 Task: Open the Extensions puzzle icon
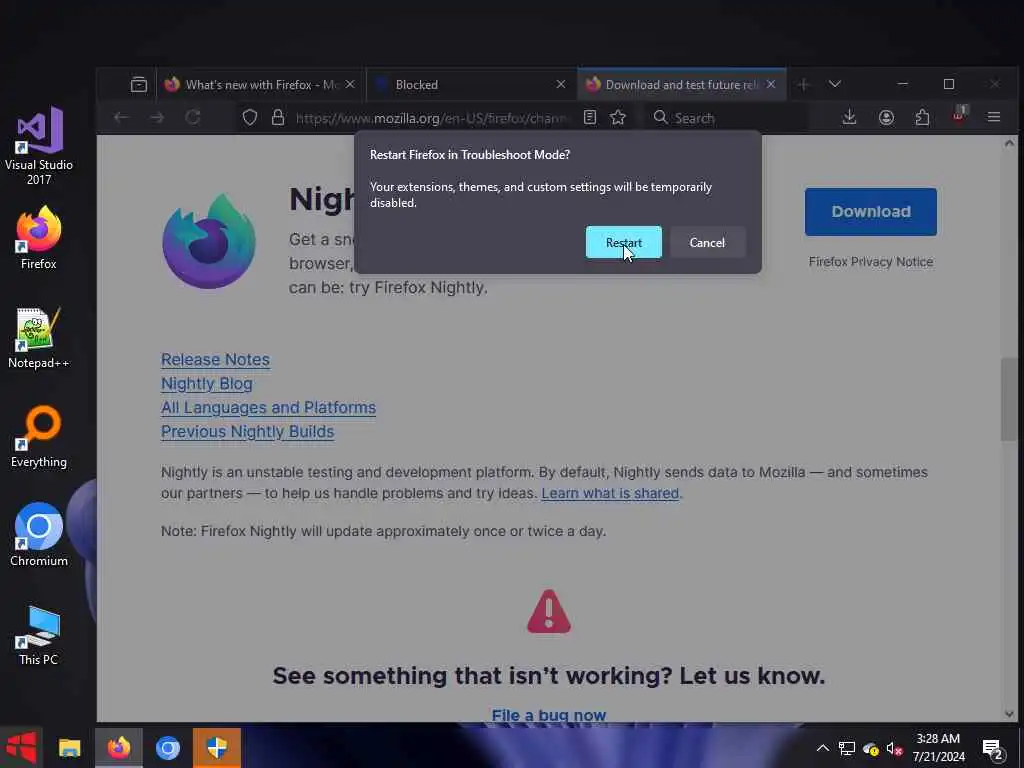click(922, 118)
